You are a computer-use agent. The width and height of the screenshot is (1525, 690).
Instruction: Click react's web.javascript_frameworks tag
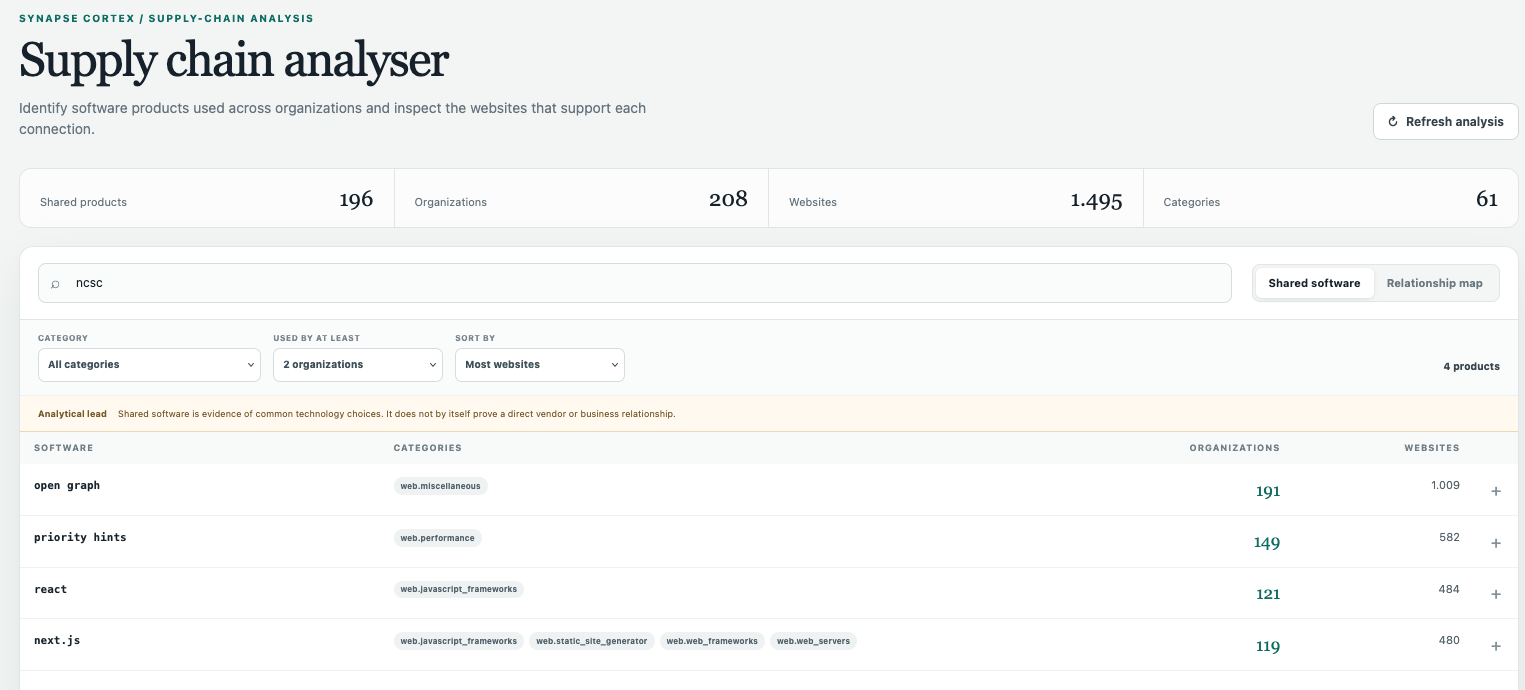459,589
